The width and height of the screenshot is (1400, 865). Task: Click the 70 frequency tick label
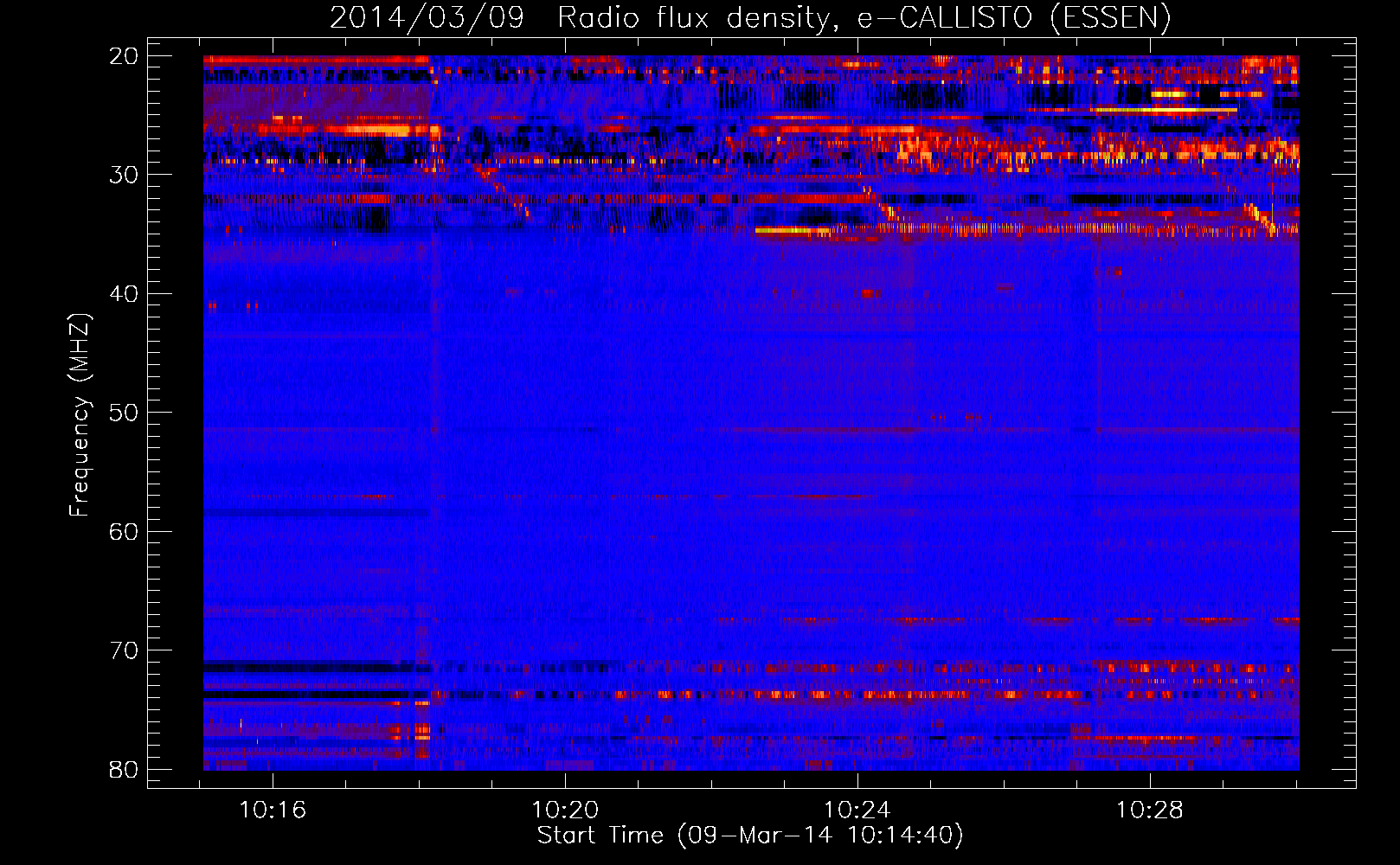coord(124,650)
